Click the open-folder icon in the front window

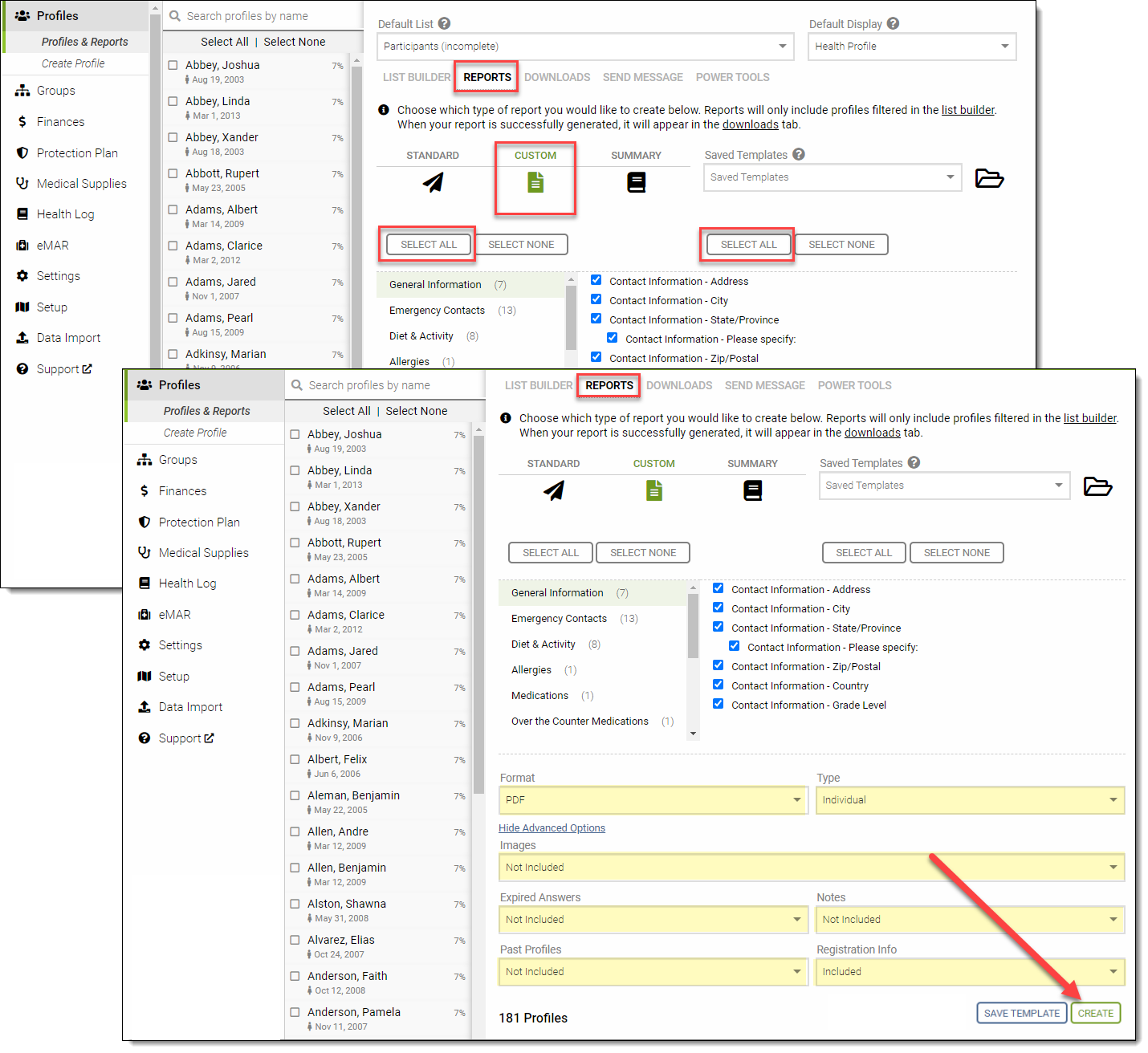[x=1097, y=486]
